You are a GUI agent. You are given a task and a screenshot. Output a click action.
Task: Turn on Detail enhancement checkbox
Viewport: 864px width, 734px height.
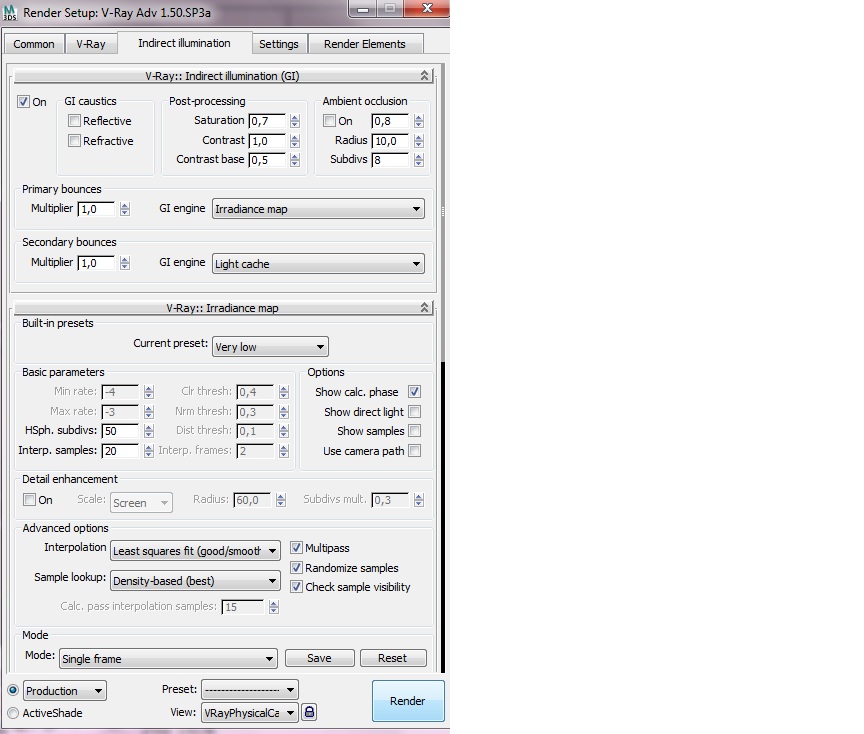[29, 499]
